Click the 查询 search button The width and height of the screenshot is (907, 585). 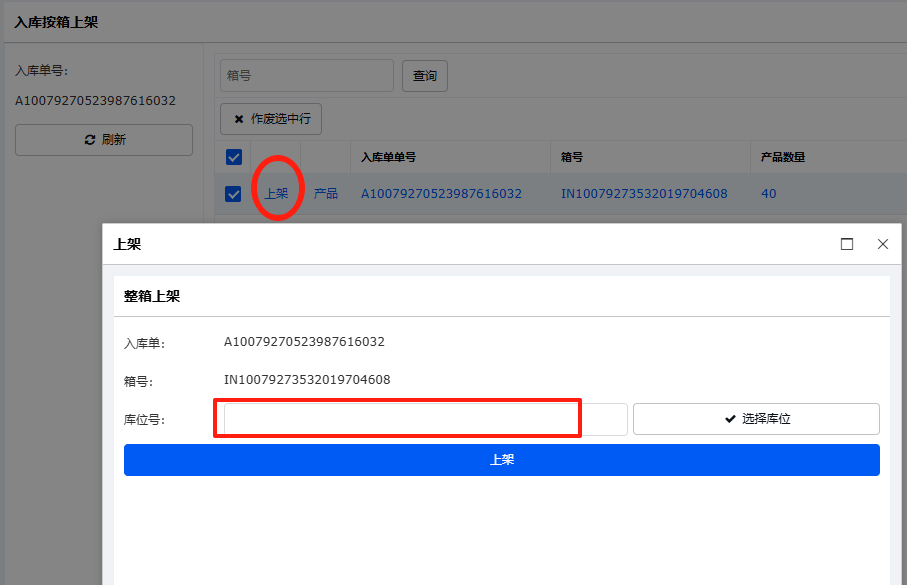pos(425,76)
